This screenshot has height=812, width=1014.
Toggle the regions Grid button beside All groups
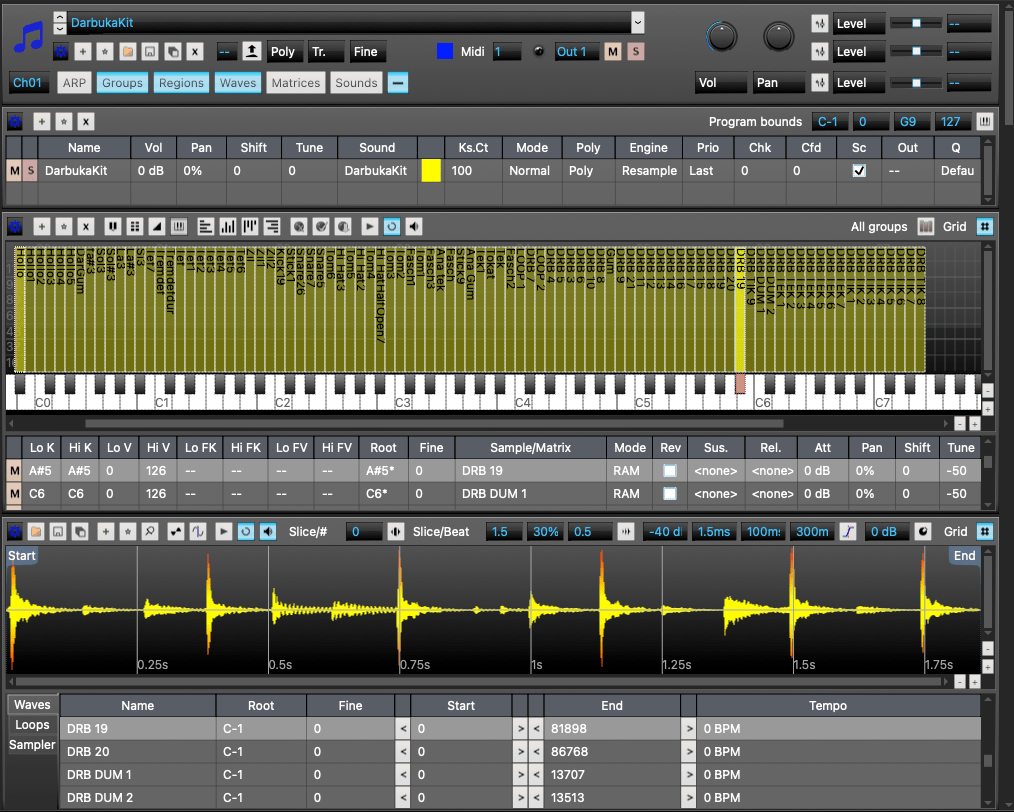(984, 226)
